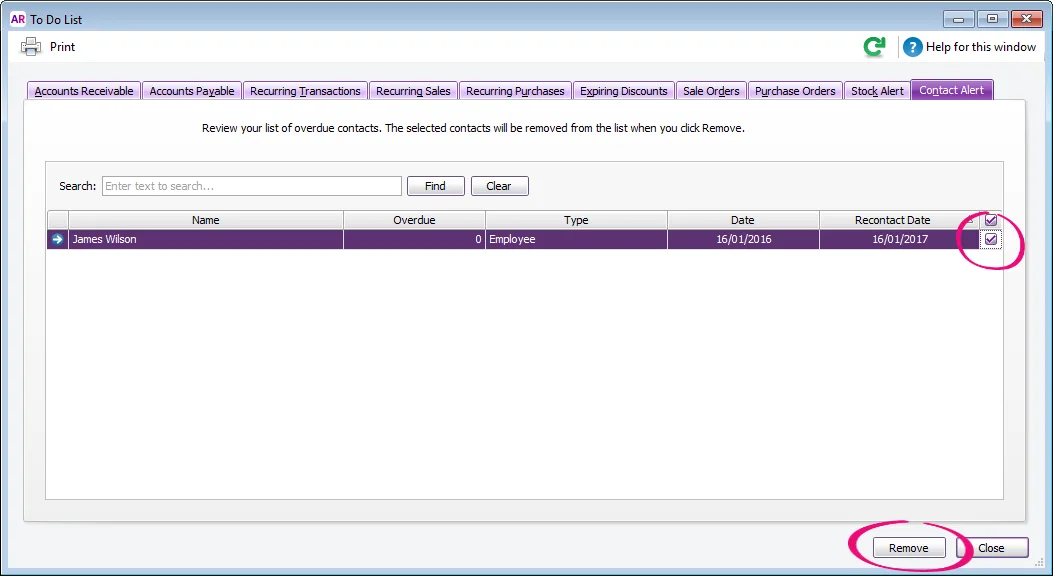Click the printer icon
This screenshot has width=1053, height=576.
tap(31, 47)
